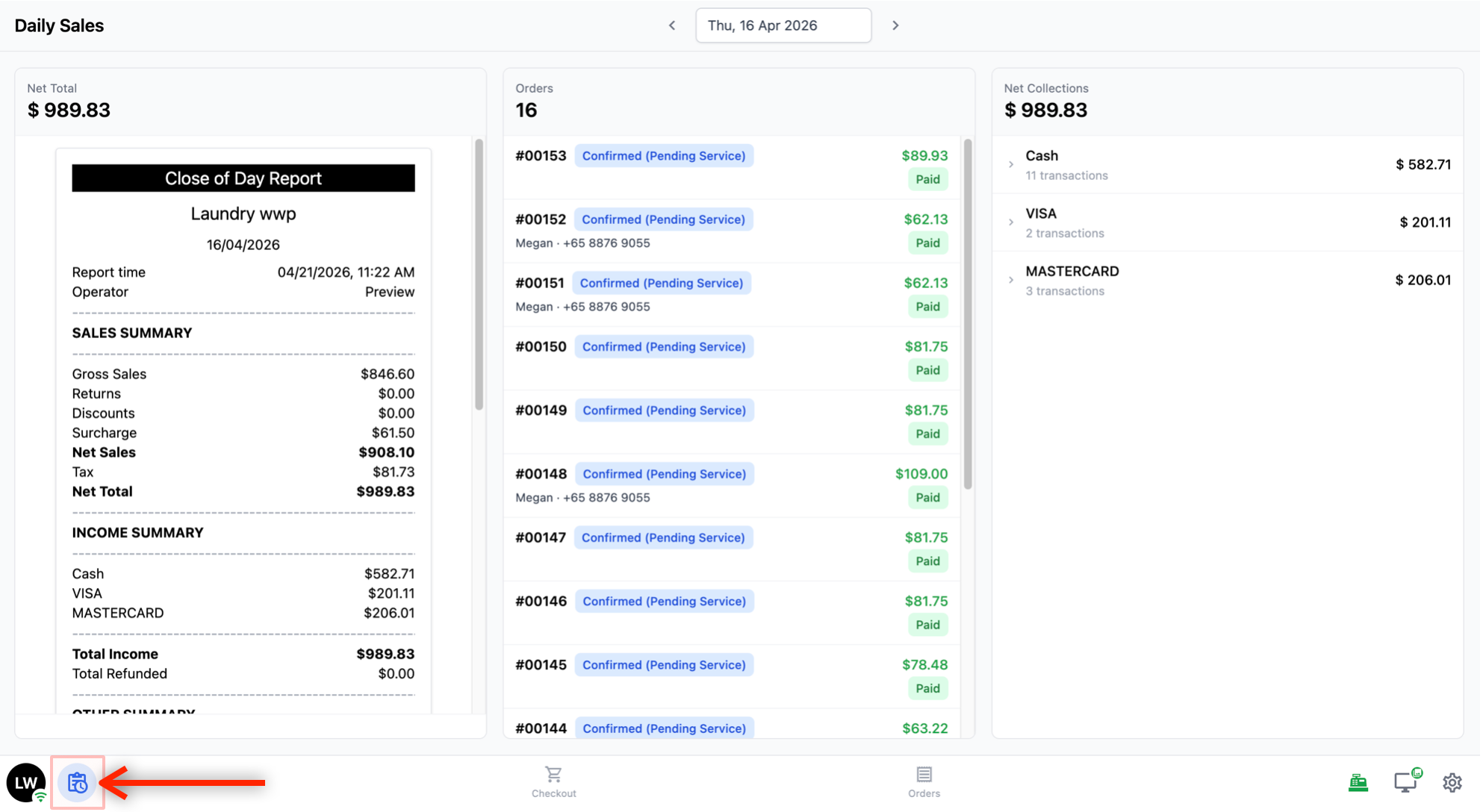The width and height of the screenshot is (1483, 812).
Task: Go to next day arrow
Action: (895, 25)
